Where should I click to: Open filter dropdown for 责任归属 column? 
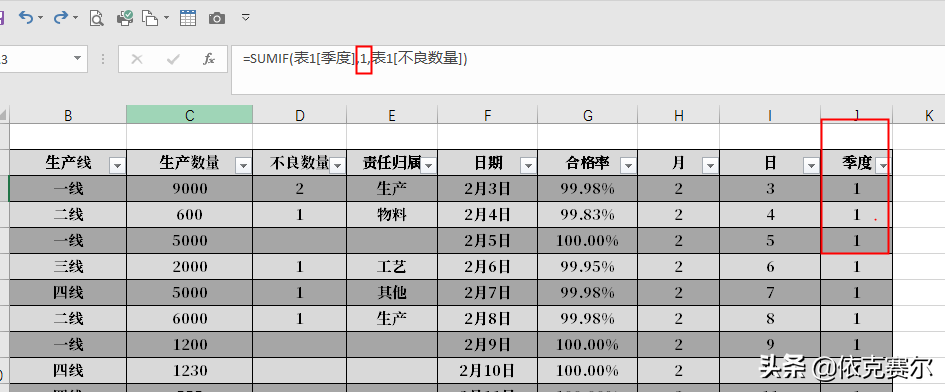[x=429, y=165]
